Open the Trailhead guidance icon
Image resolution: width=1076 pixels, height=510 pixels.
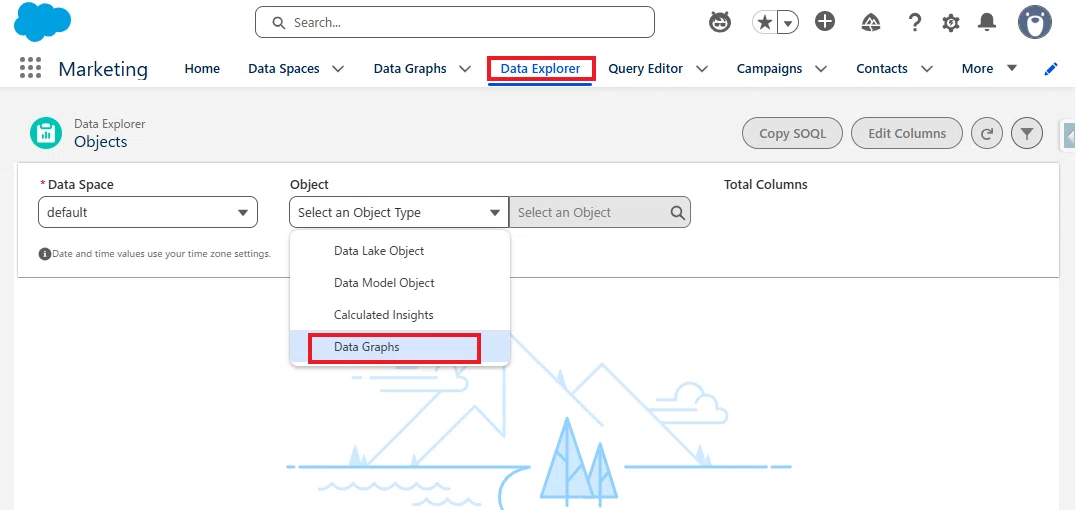pos(871,23)
